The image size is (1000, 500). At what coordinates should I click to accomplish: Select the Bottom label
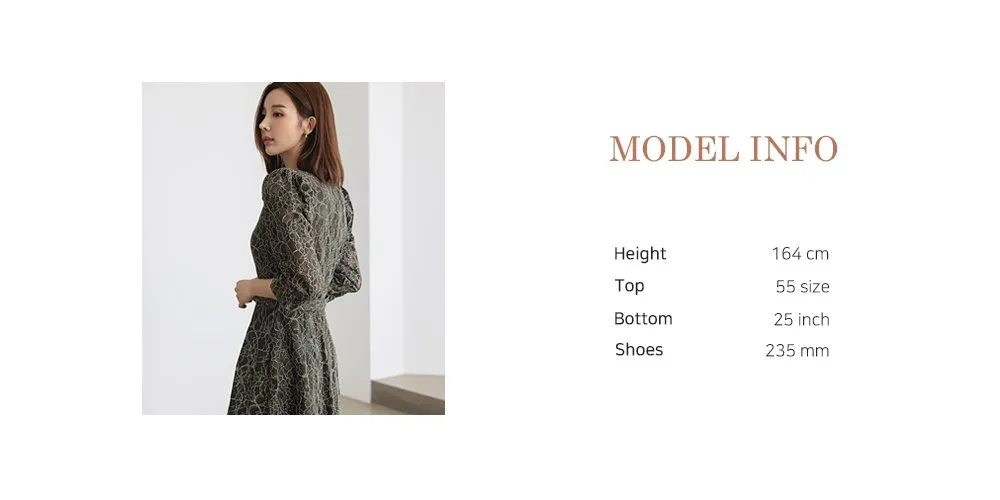coord(643,318)
